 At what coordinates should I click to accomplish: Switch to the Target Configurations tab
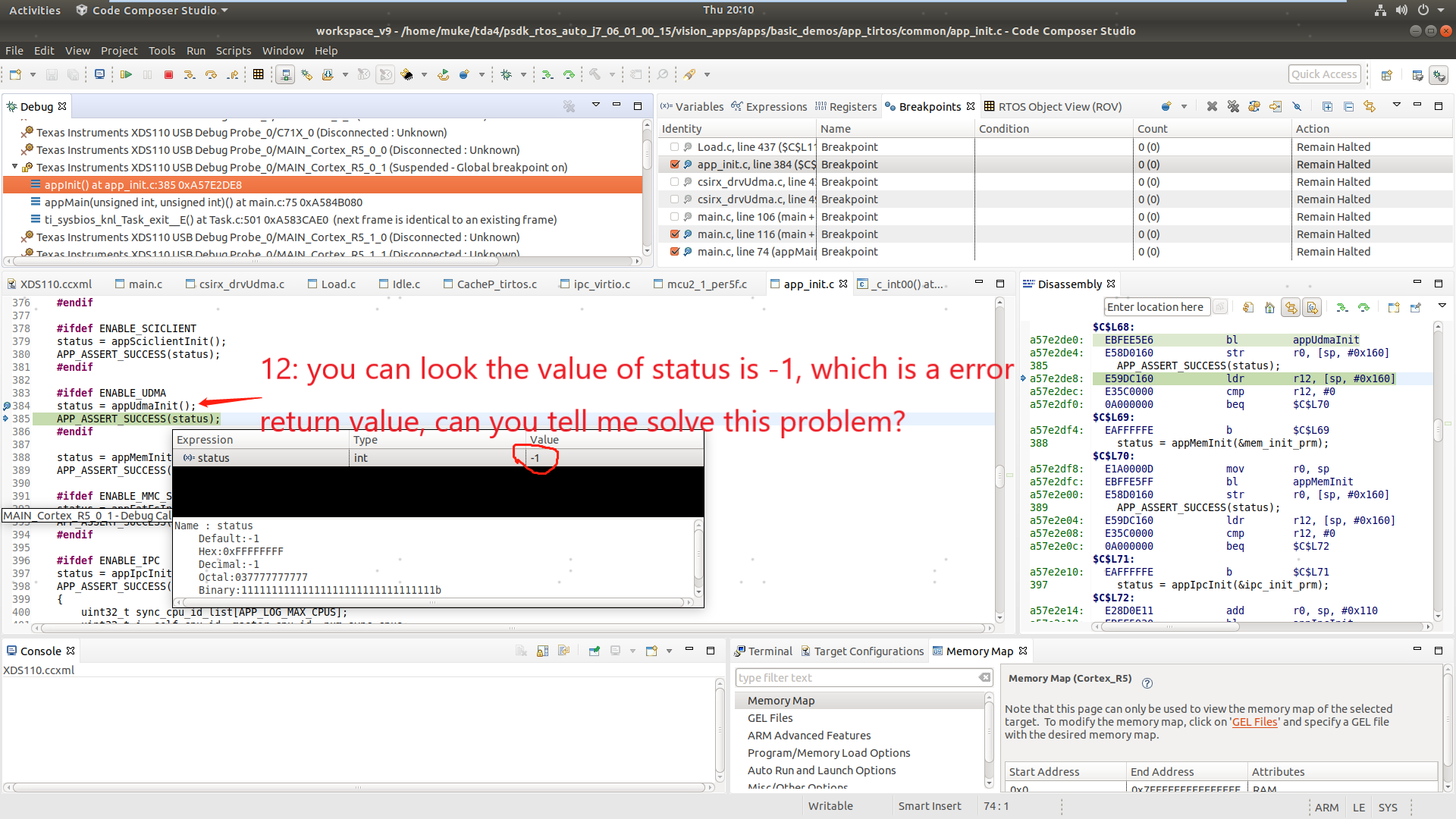pos(862,651)
